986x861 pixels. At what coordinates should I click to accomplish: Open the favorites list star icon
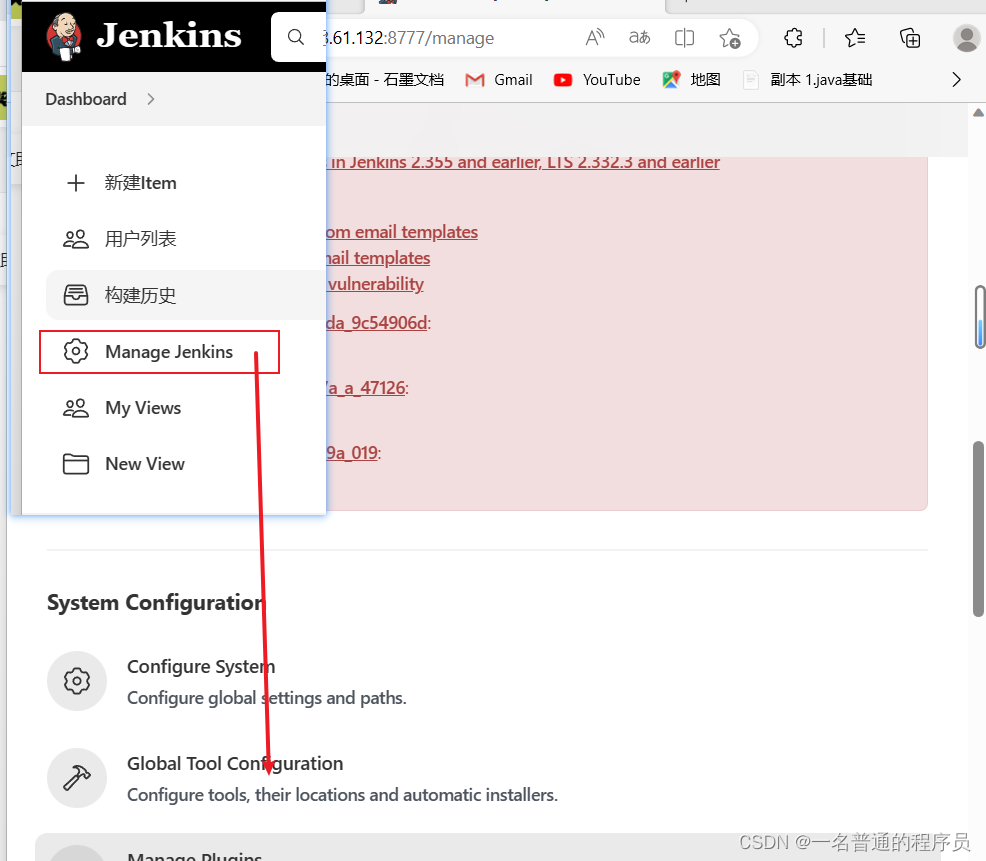(x=855, y=38)
